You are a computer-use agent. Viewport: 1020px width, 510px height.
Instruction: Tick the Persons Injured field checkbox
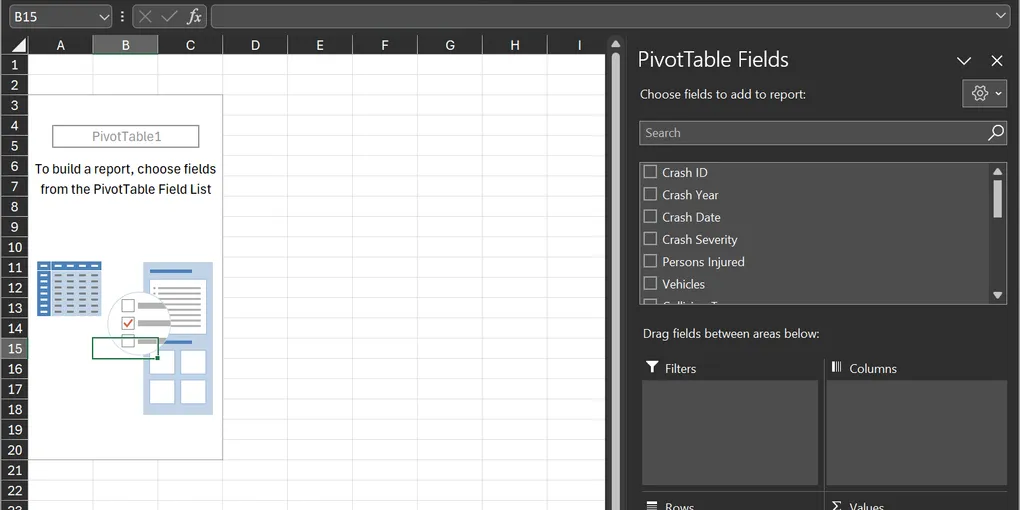click(x=651, y=261)
